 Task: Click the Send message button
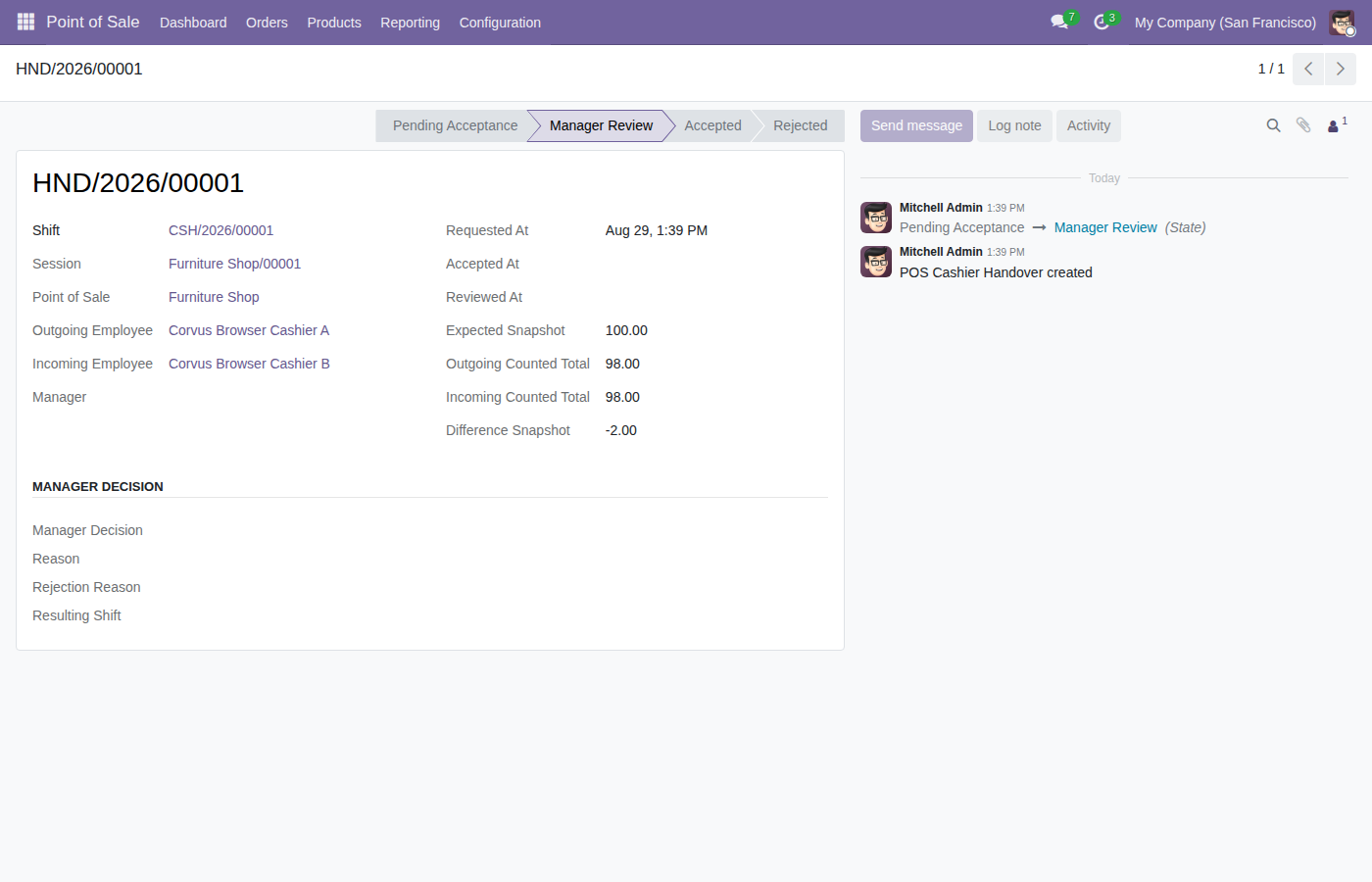916,125
